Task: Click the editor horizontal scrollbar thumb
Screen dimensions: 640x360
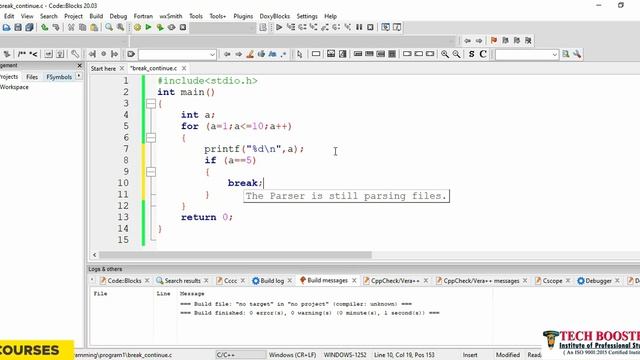Action: pyautogui.click(x=236, y=255)
